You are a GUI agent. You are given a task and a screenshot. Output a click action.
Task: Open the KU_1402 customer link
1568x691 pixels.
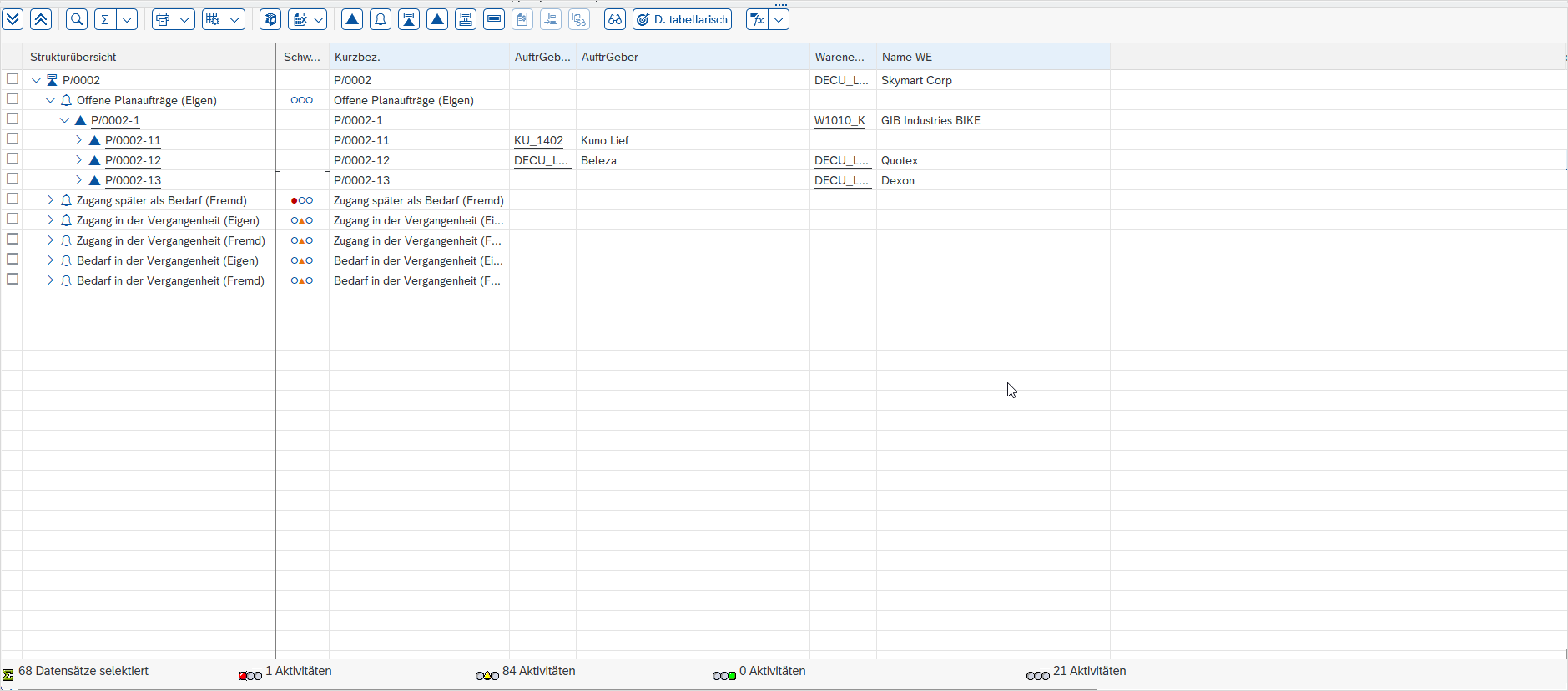tap(538, 140)
